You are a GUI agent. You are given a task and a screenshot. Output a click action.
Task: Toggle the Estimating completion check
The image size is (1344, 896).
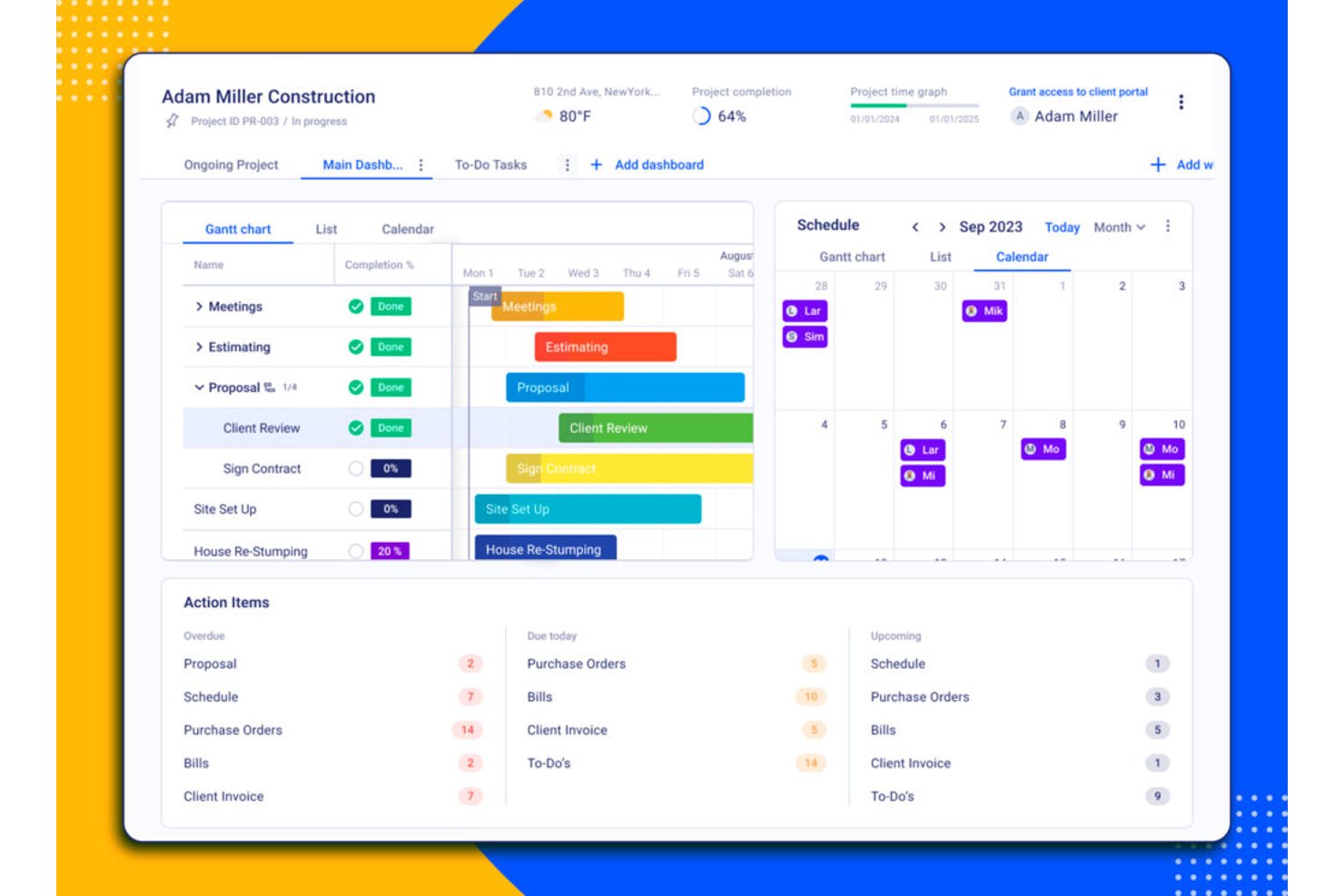point(356,347)
